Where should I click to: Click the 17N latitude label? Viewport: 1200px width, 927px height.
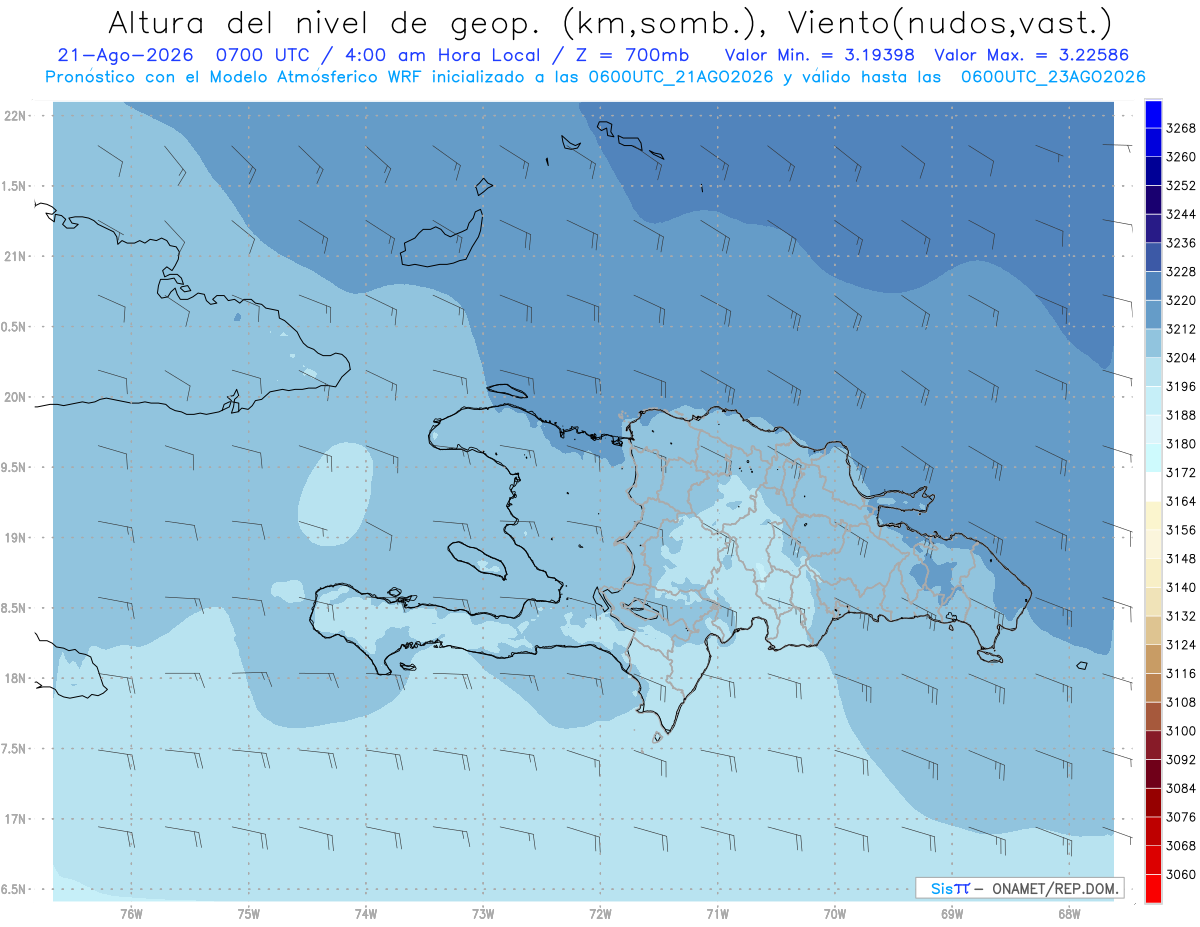click(x=15, y=819)
